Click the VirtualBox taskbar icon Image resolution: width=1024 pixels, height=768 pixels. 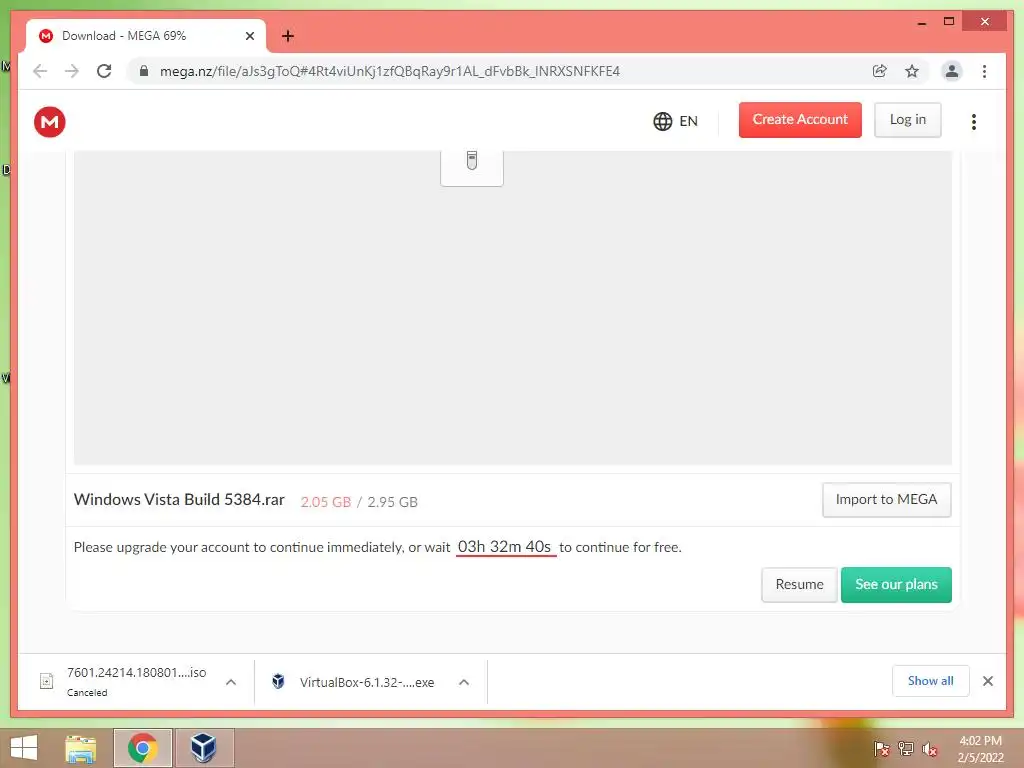click(204, 748)
